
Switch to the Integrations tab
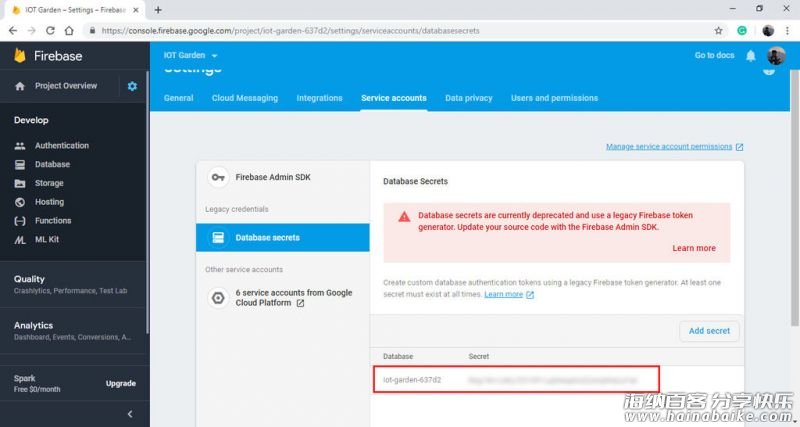[x=319, y=98]
